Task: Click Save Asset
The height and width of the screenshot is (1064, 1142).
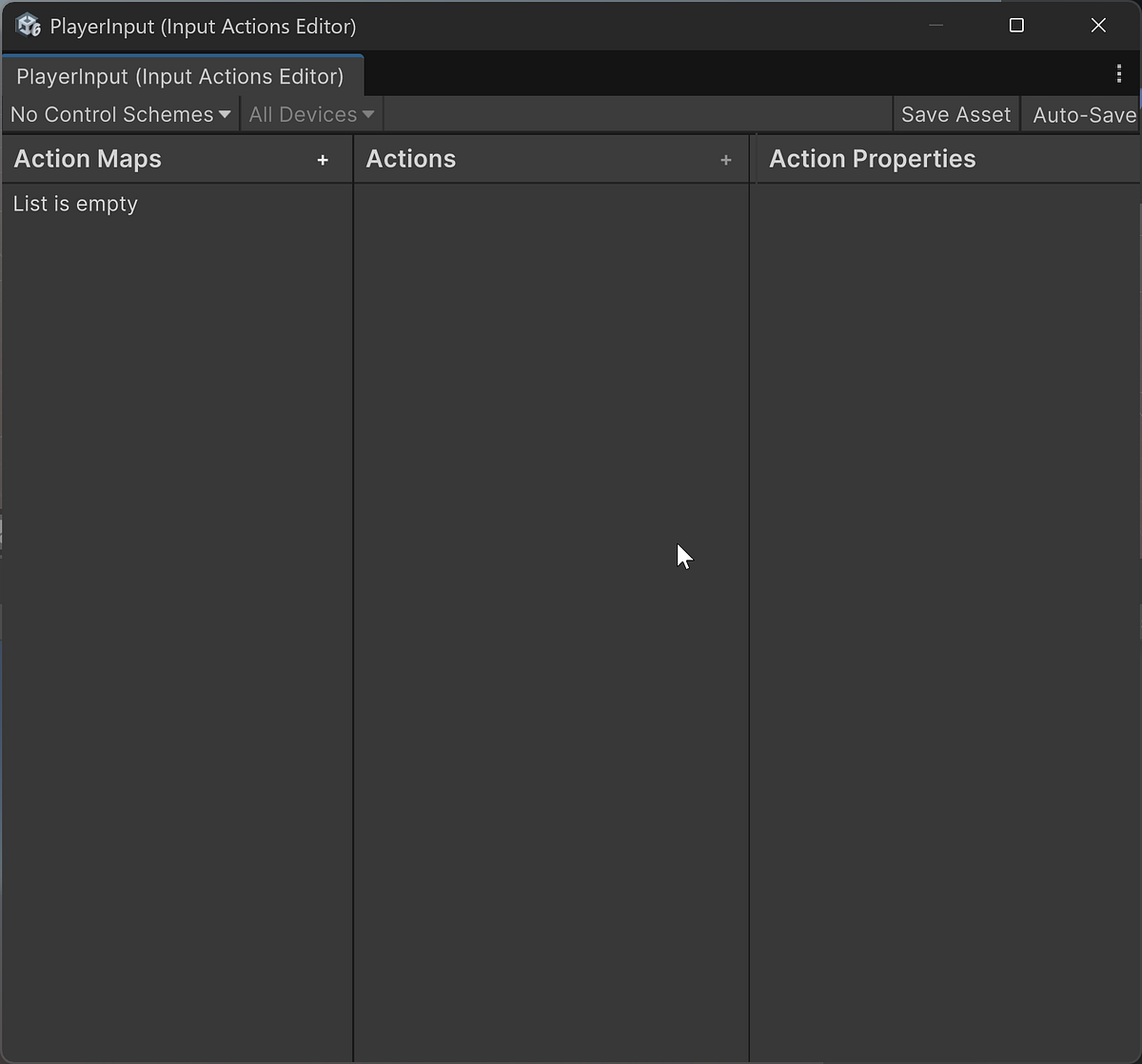Action: (x=955, y=114)
